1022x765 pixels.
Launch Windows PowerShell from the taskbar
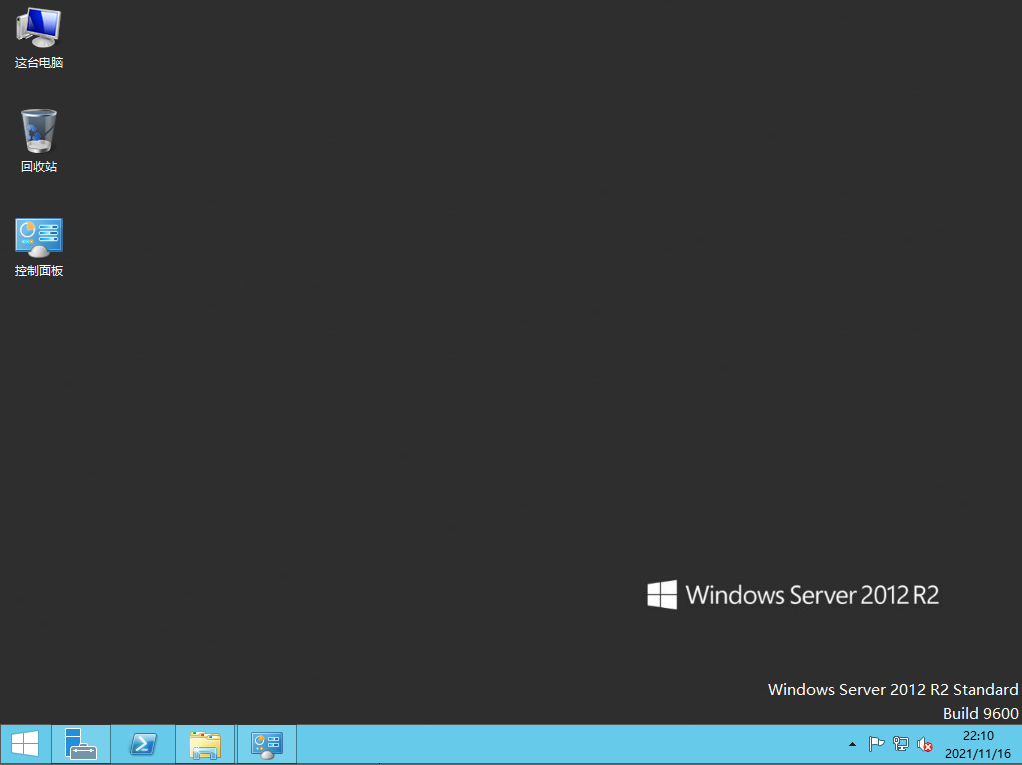(x=142, y=744)
